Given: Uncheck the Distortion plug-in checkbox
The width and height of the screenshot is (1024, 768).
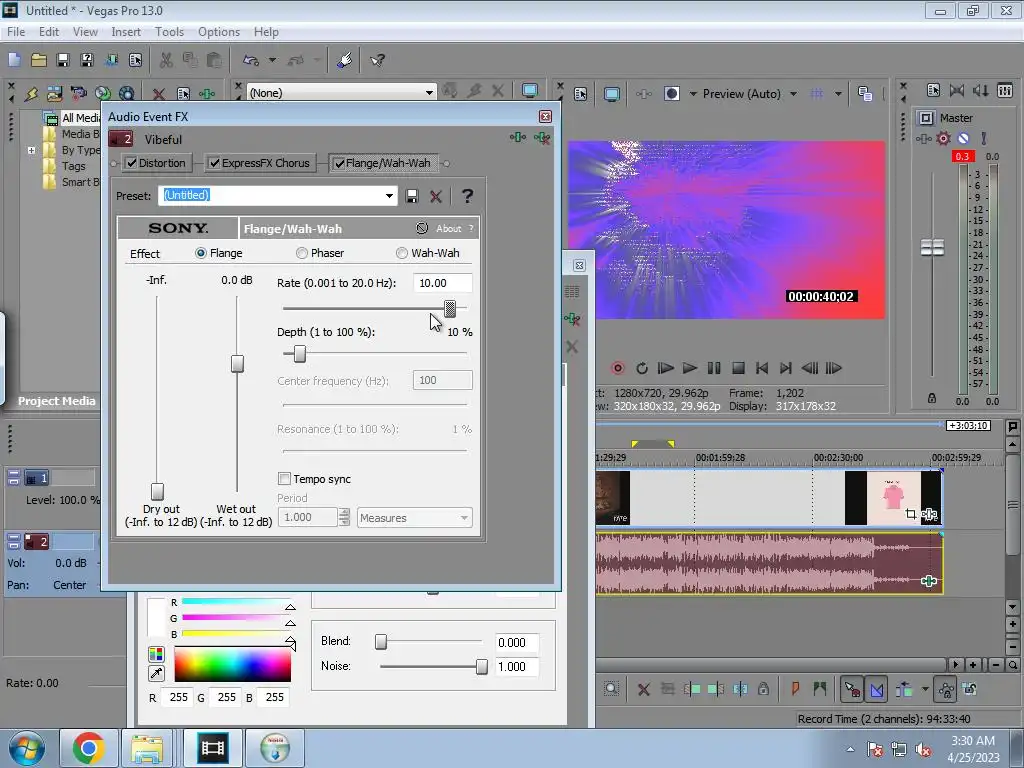Looking at the screenshot, I should (132, 163).
